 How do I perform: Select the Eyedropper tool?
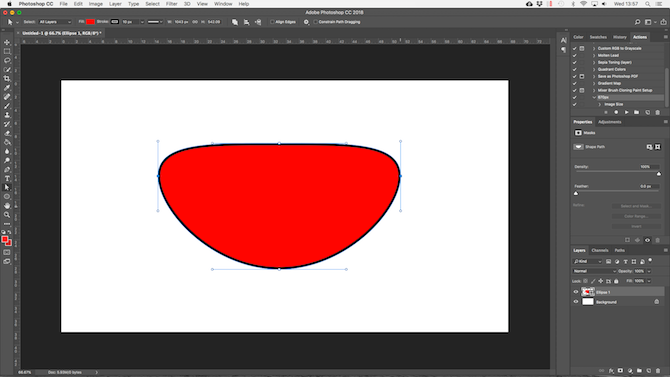pyautogui.click(x=7, y=88)
